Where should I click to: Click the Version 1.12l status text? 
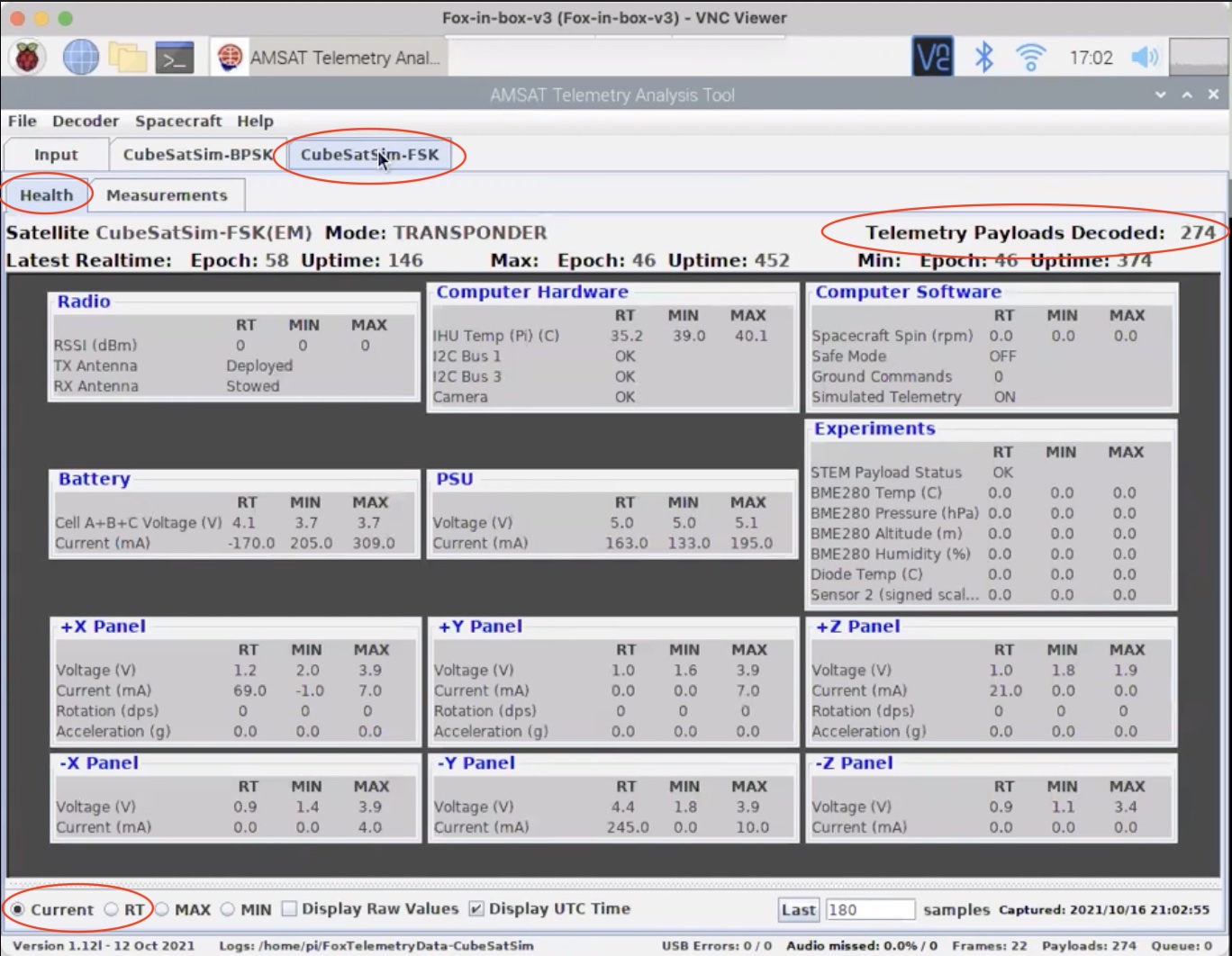click(x=104, y=946)
